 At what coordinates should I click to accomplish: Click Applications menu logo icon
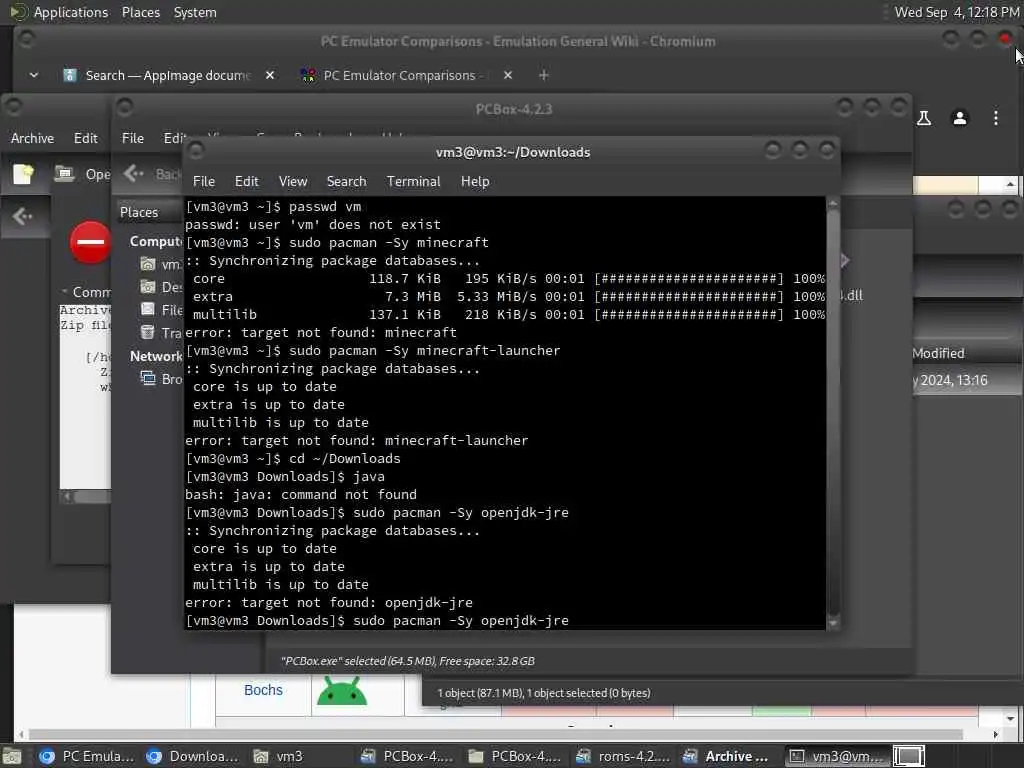(18, 12)
